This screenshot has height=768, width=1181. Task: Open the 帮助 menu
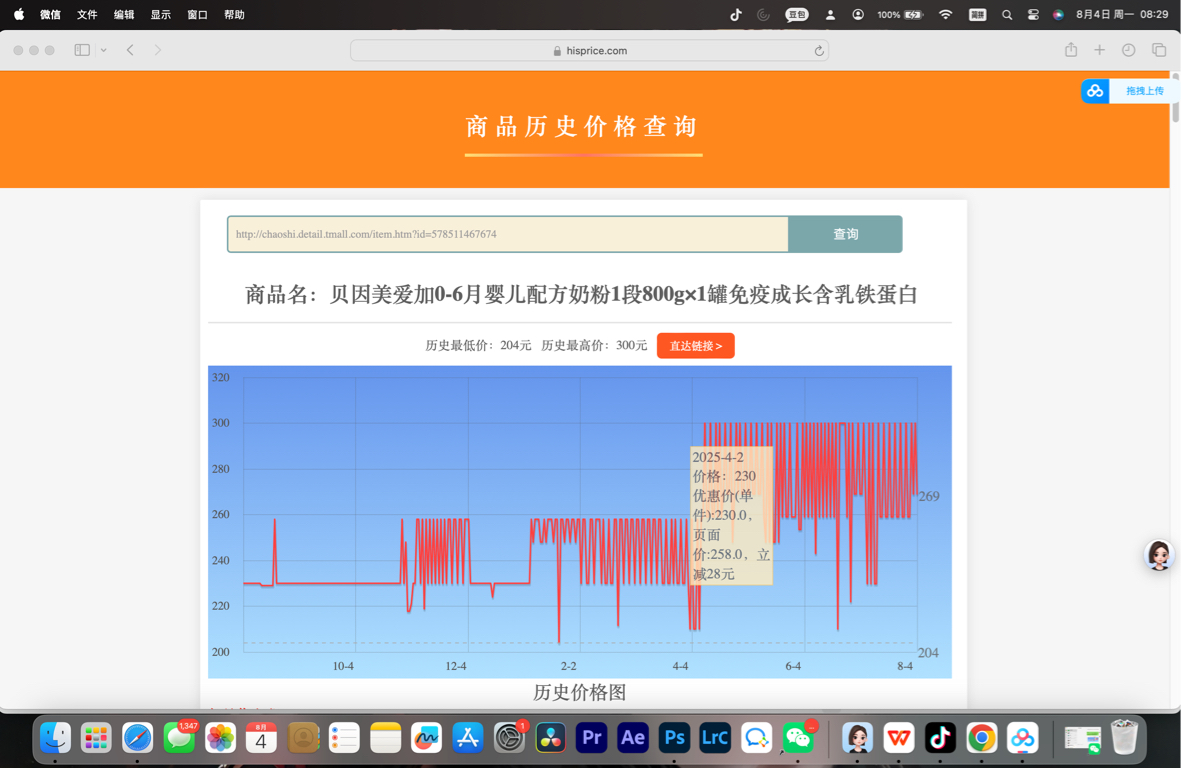coord(234,14)
